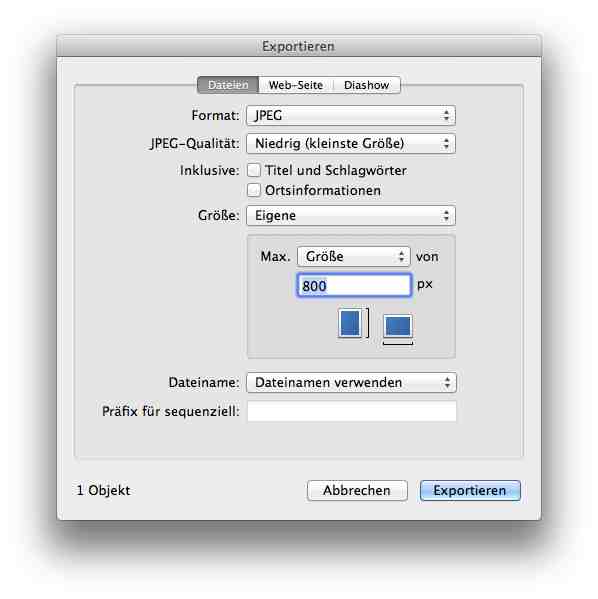Image resolution: width=598 pixels, height=599 pixels.
Task: Click the Dateiname dropdown arrows
Action: pyautogui.click(x=447, y=382)
